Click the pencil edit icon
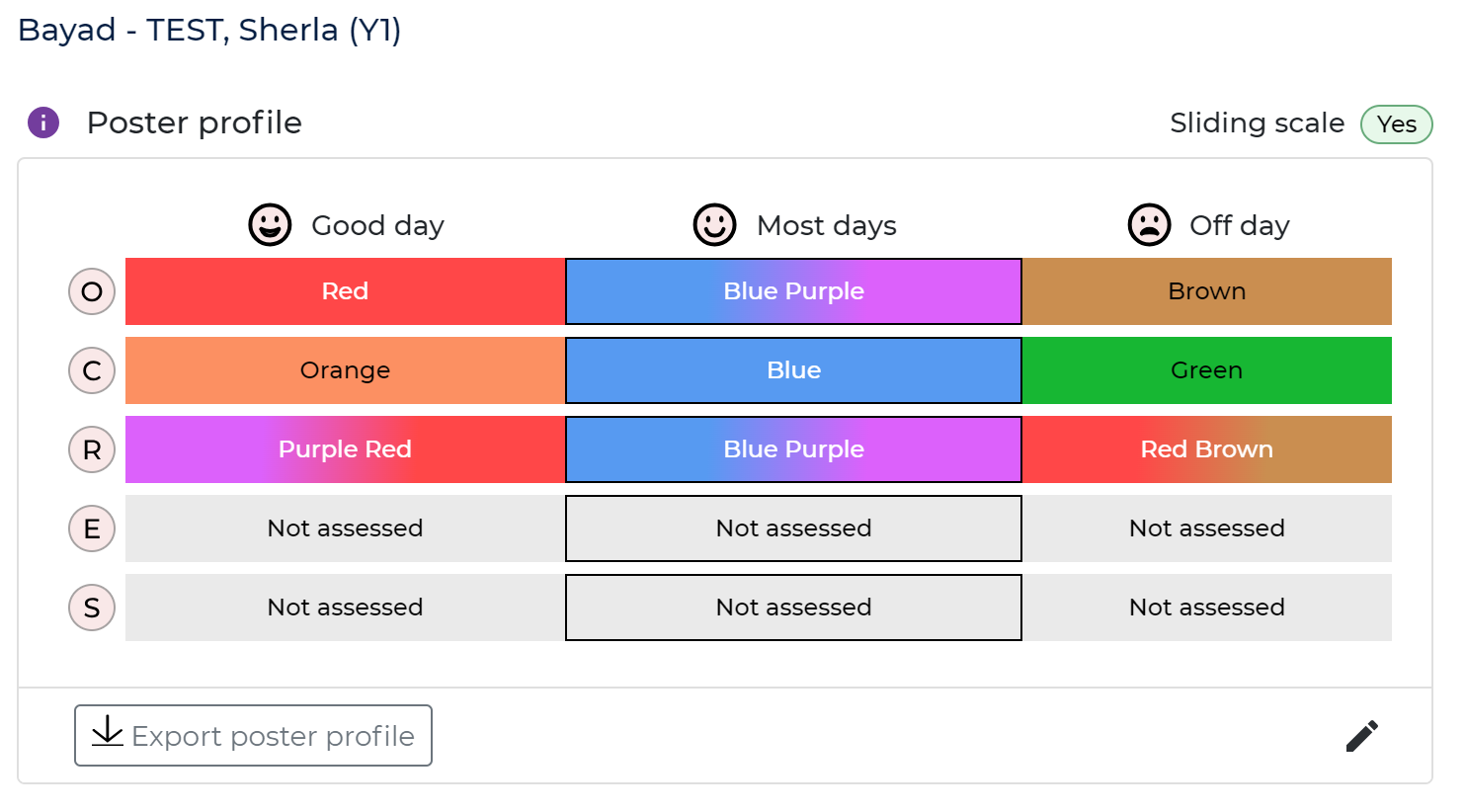 click(1361, 736)
